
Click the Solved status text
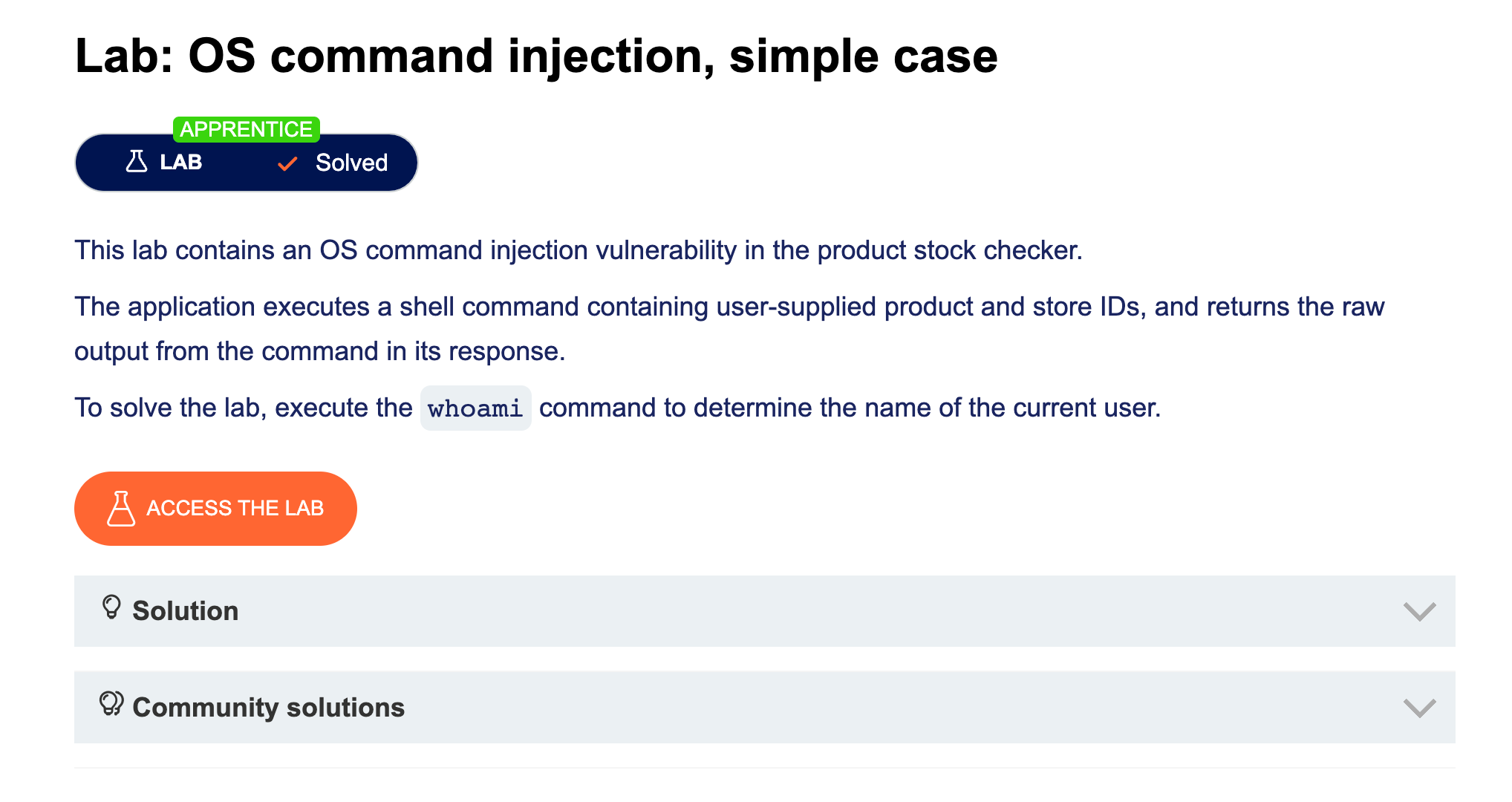tap(351, 163)
